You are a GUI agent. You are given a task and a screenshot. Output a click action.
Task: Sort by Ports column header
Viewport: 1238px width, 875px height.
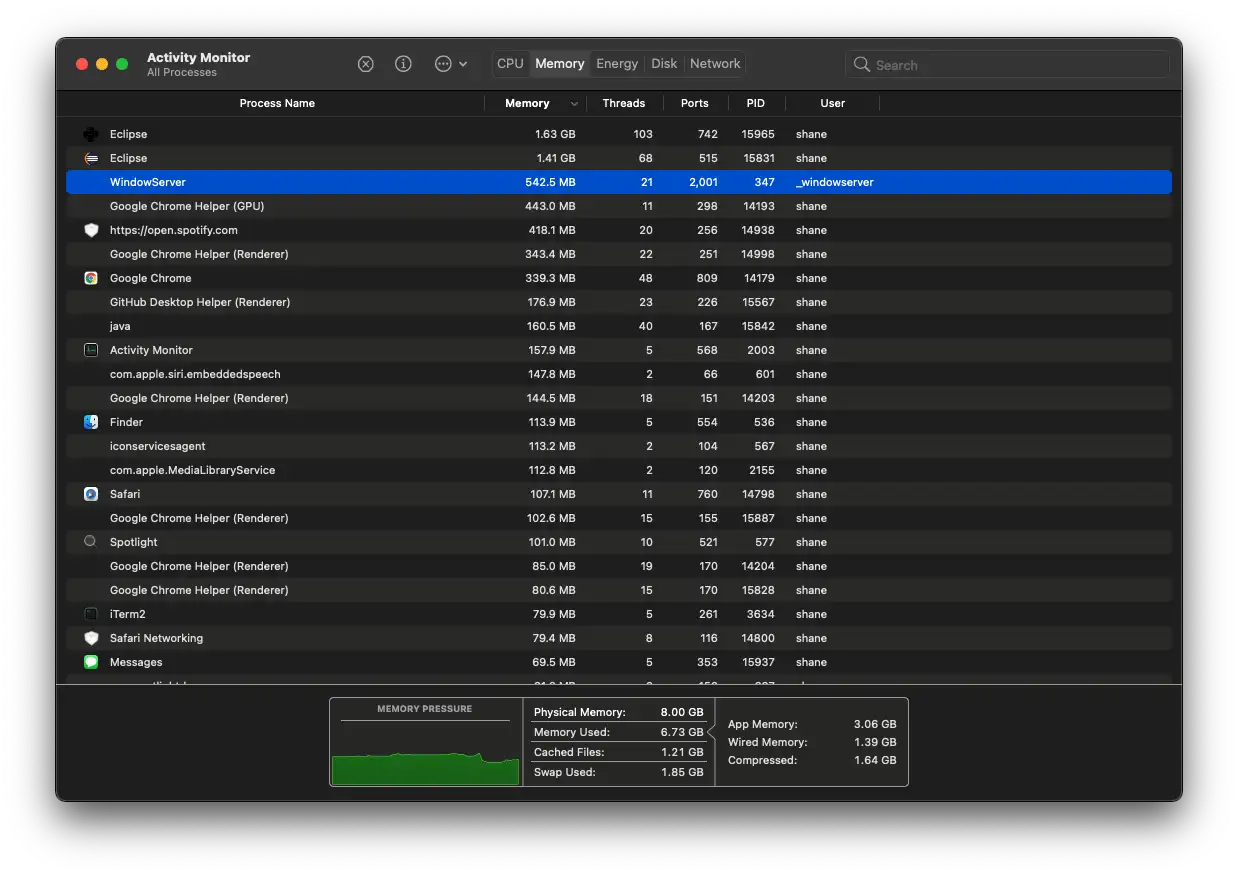point(694,103)
